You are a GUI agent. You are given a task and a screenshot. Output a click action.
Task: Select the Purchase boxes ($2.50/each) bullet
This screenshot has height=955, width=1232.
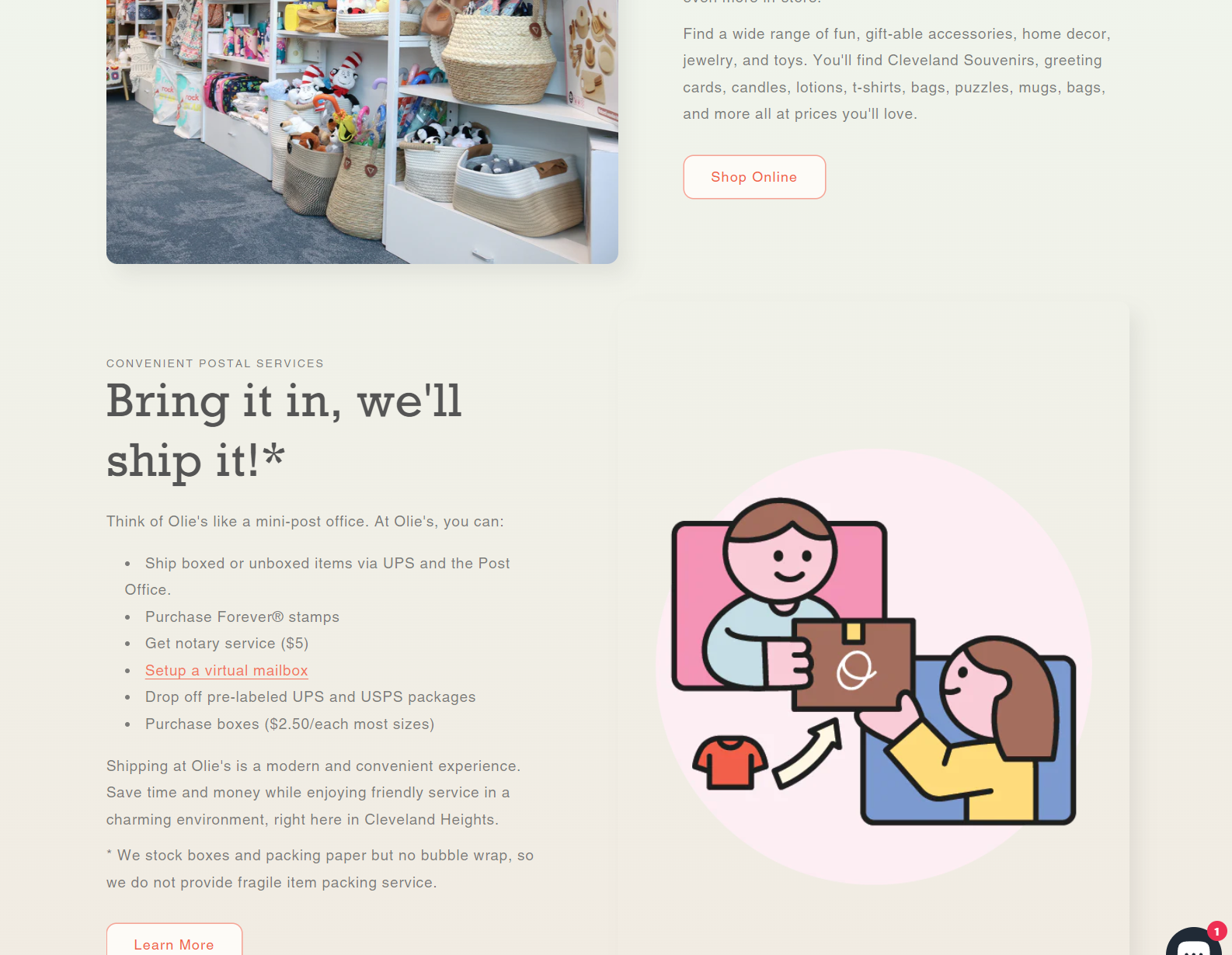tap(290, 724)
